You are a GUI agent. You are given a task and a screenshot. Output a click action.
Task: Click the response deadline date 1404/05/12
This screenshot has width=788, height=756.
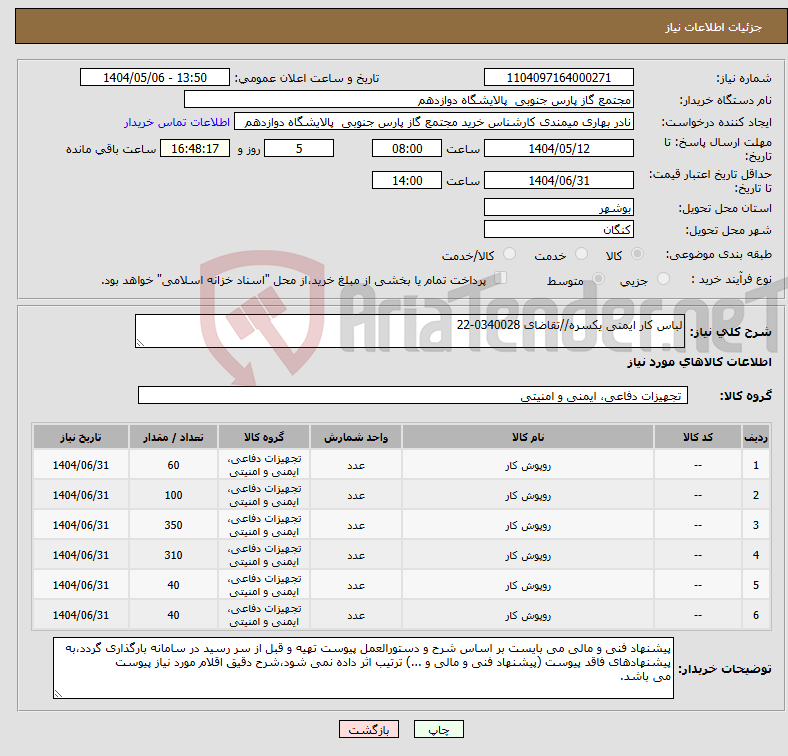[558, 149]
